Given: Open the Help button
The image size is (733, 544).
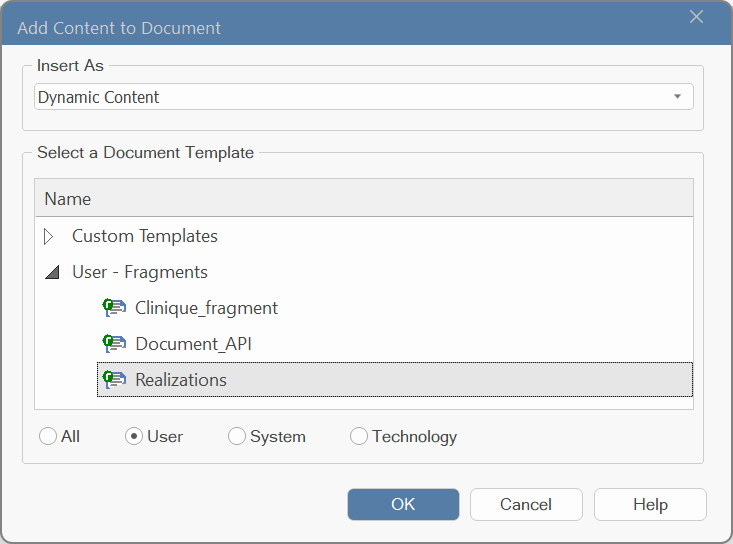Looking at the screenshot, I should tap(650, 504).
